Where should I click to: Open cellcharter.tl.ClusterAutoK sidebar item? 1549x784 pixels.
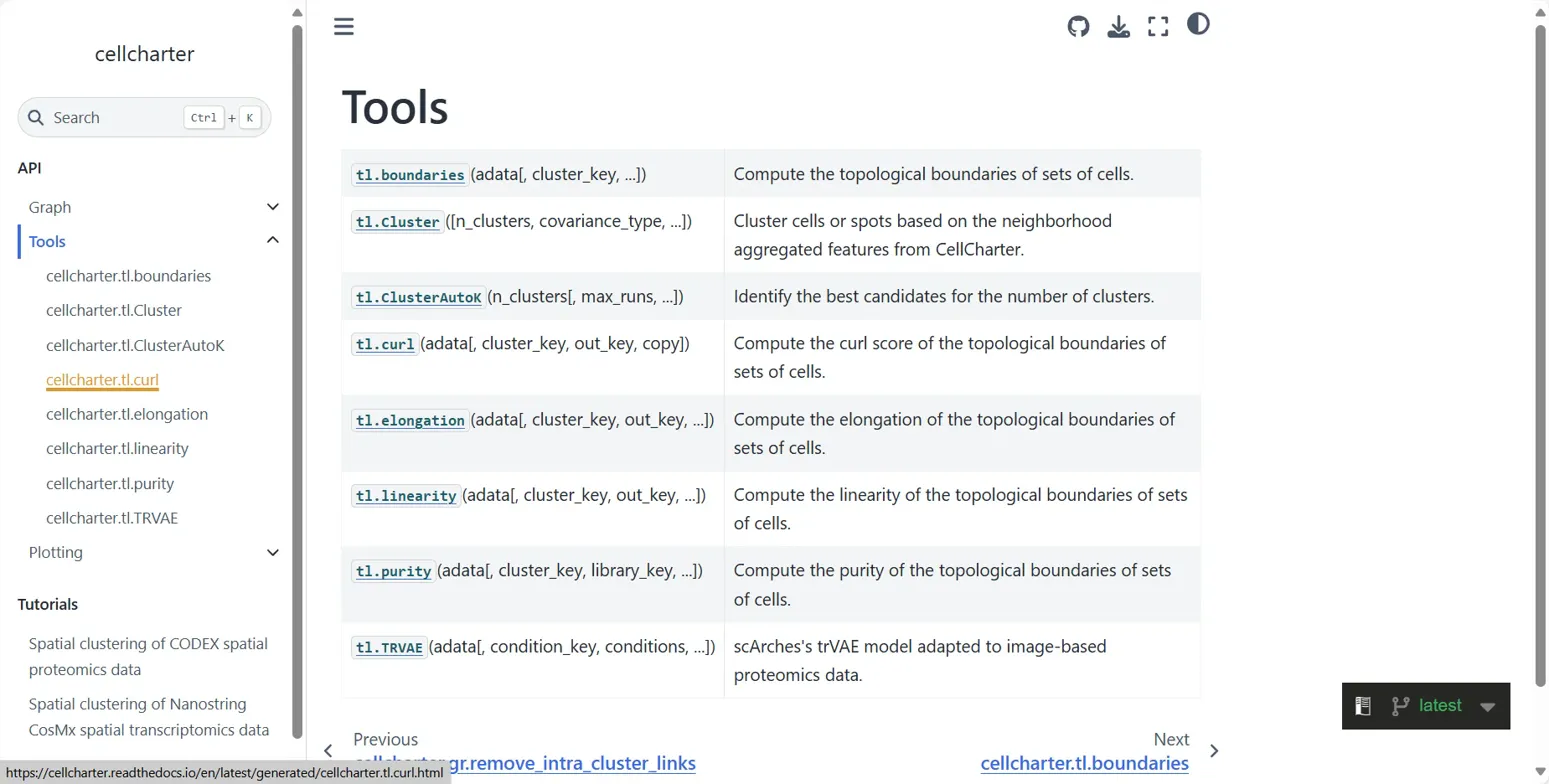[135, 345]
